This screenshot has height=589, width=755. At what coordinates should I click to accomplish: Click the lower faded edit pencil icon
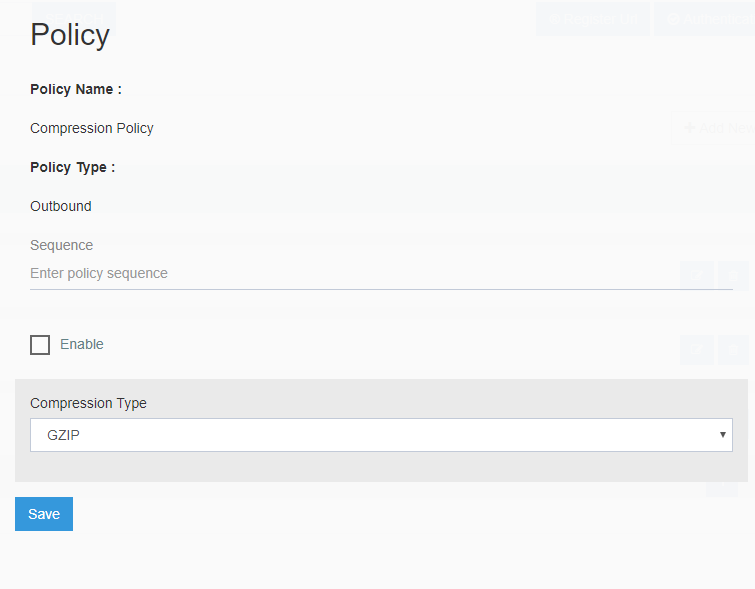click(x=696, y=350)
